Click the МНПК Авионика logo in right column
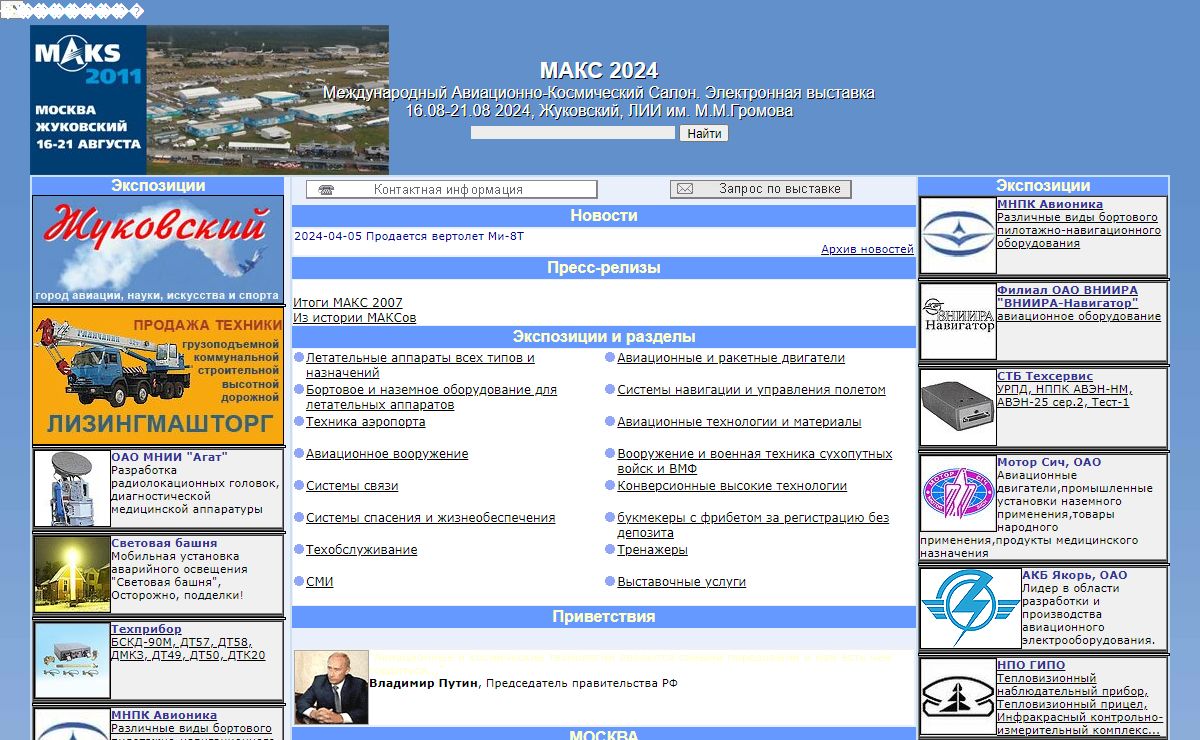The image size is (1200, 740). coord(958,236)
